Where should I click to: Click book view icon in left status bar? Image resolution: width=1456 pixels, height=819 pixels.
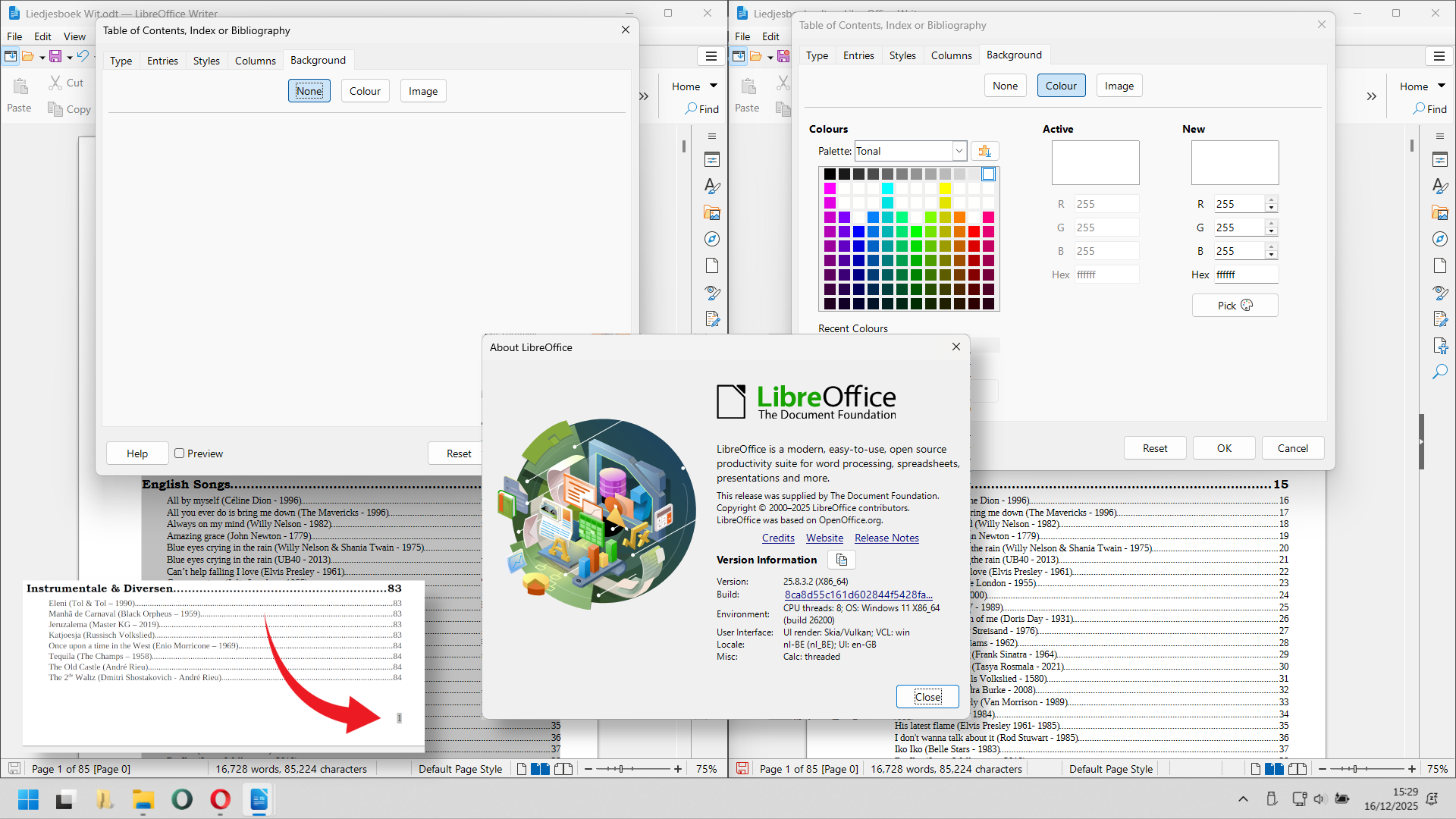tap(563, 769)
